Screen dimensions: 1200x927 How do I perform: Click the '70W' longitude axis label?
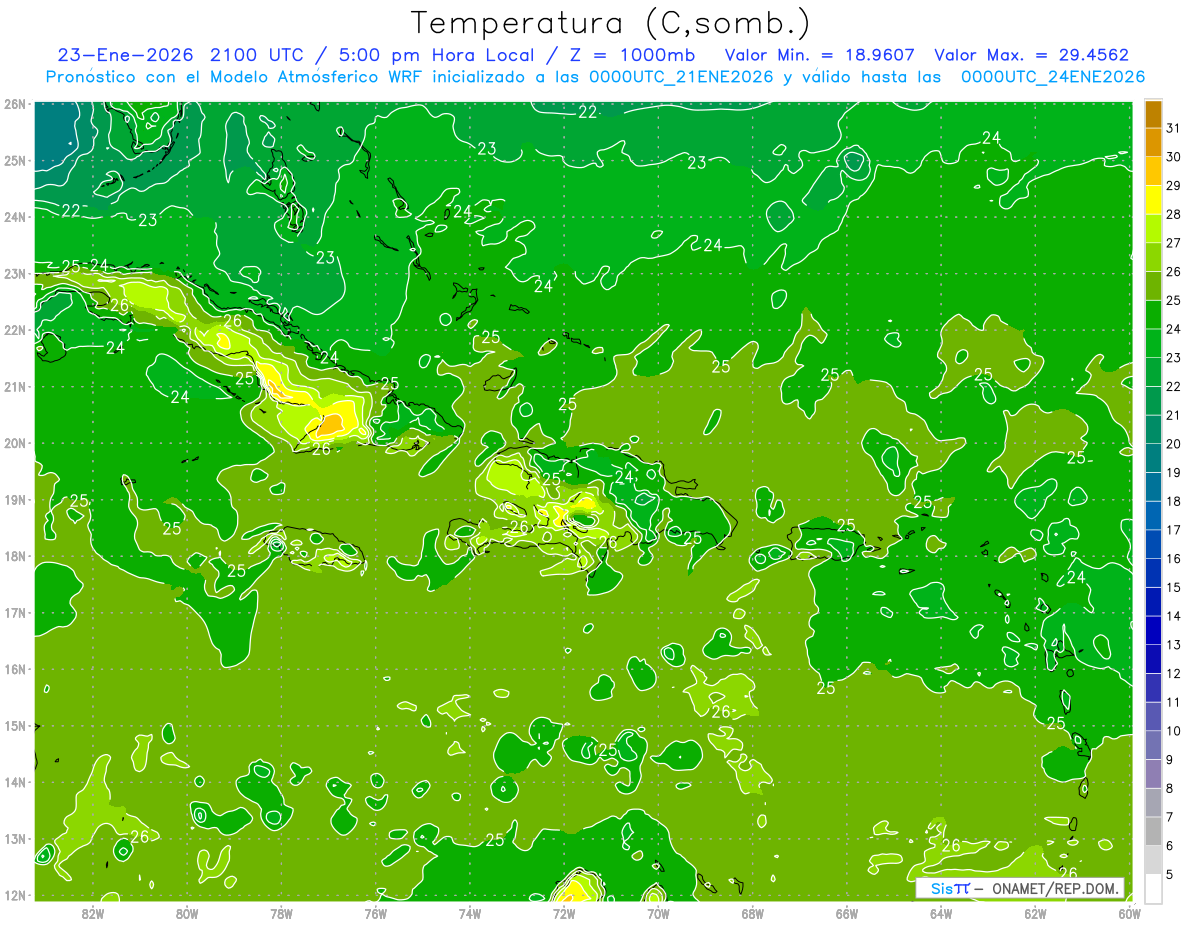(658, 913)
